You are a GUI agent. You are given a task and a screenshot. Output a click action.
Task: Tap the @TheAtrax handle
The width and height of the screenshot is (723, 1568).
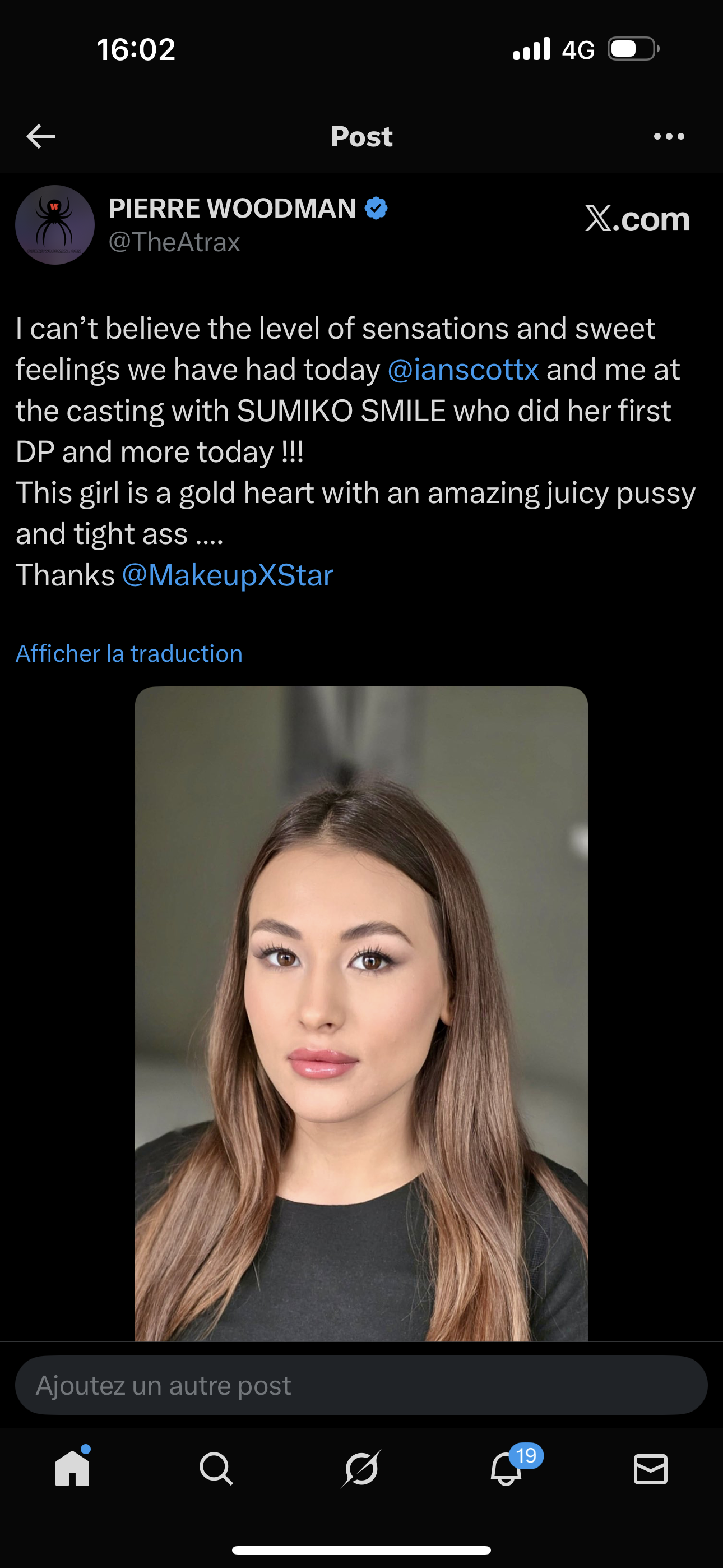(x=174, y=242)
